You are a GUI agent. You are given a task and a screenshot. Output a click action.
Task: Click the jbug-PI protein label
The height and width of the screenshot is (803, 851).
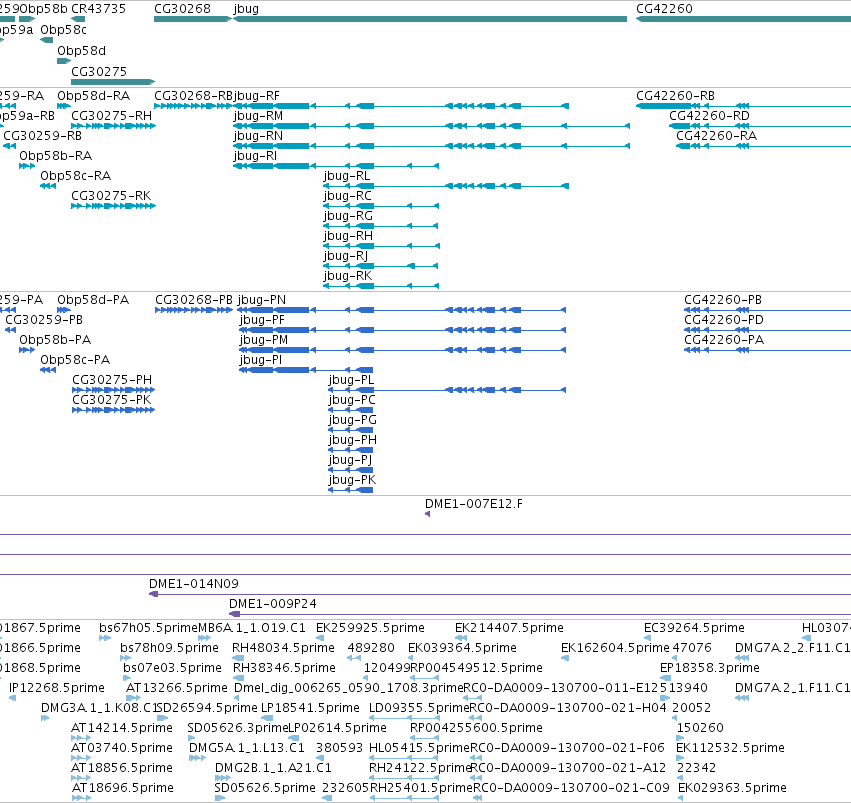261,360
